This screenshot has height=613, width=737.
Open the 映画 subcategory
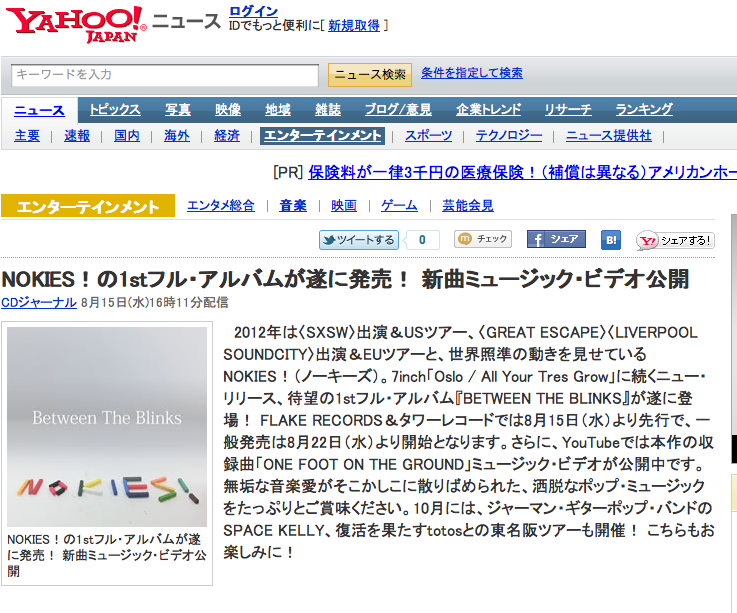click(x=344, y=206)
